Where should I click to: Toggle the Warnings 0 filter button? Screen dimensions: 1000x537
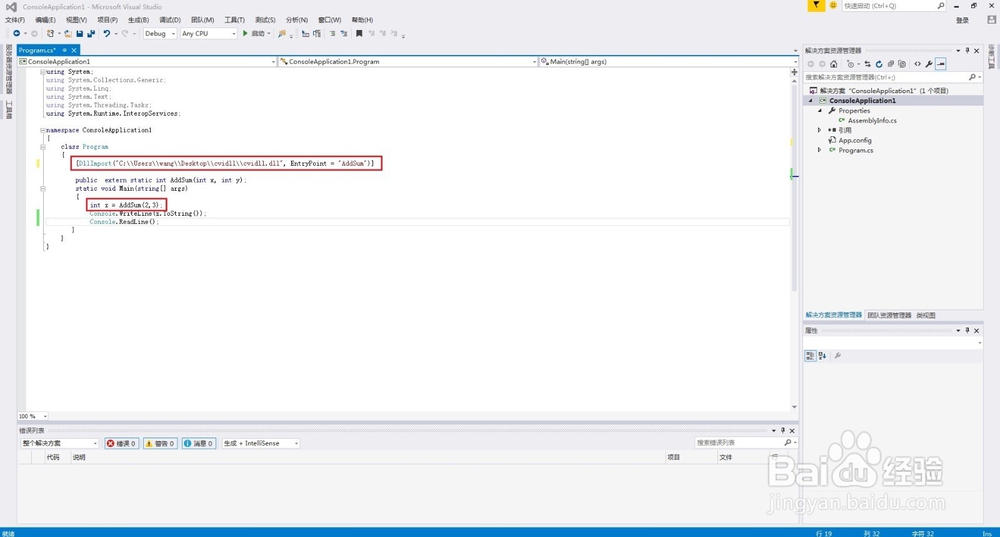click(160, 443)
